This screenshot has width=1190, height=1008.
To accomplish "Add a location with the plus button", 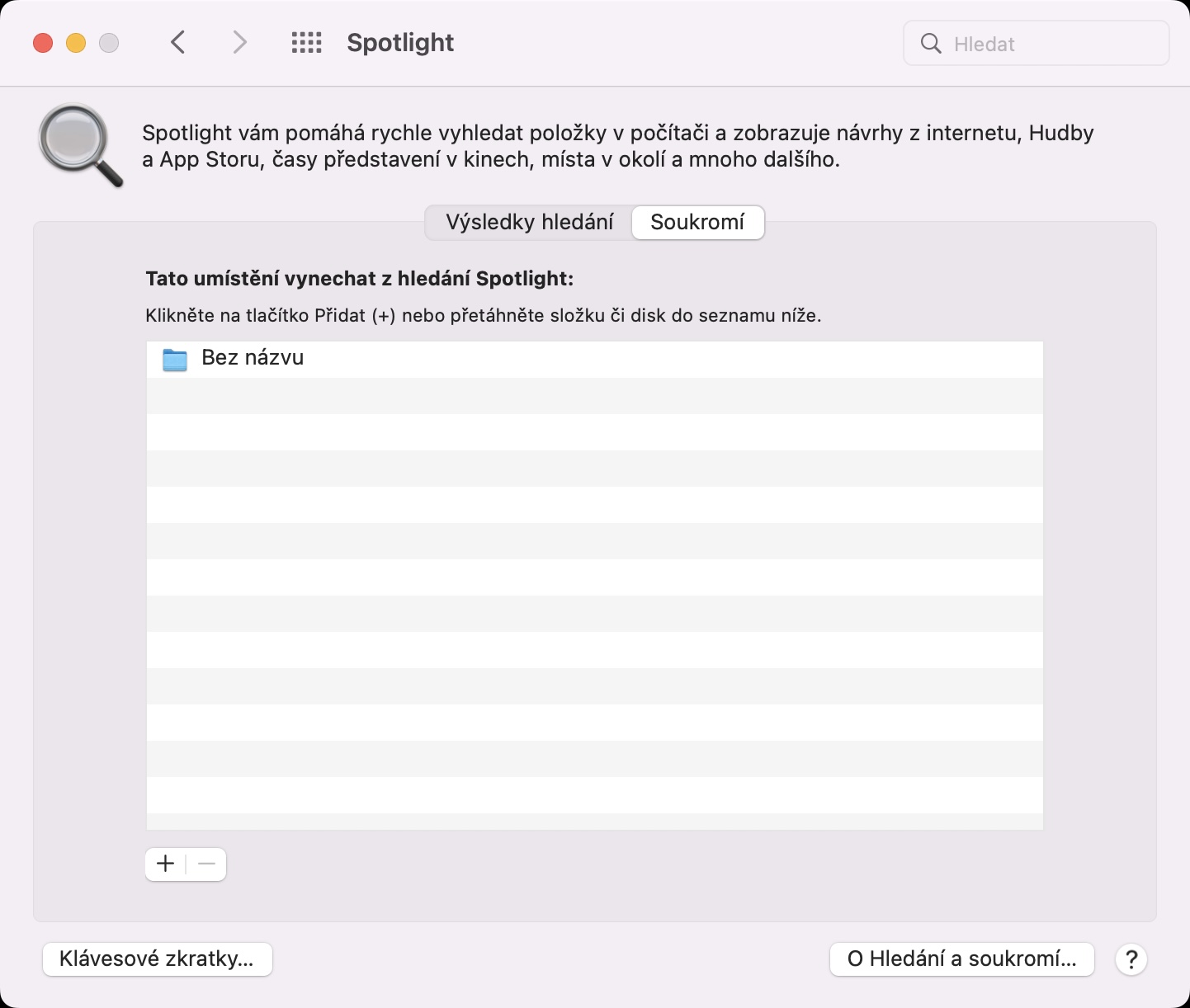I will [166, 864].
